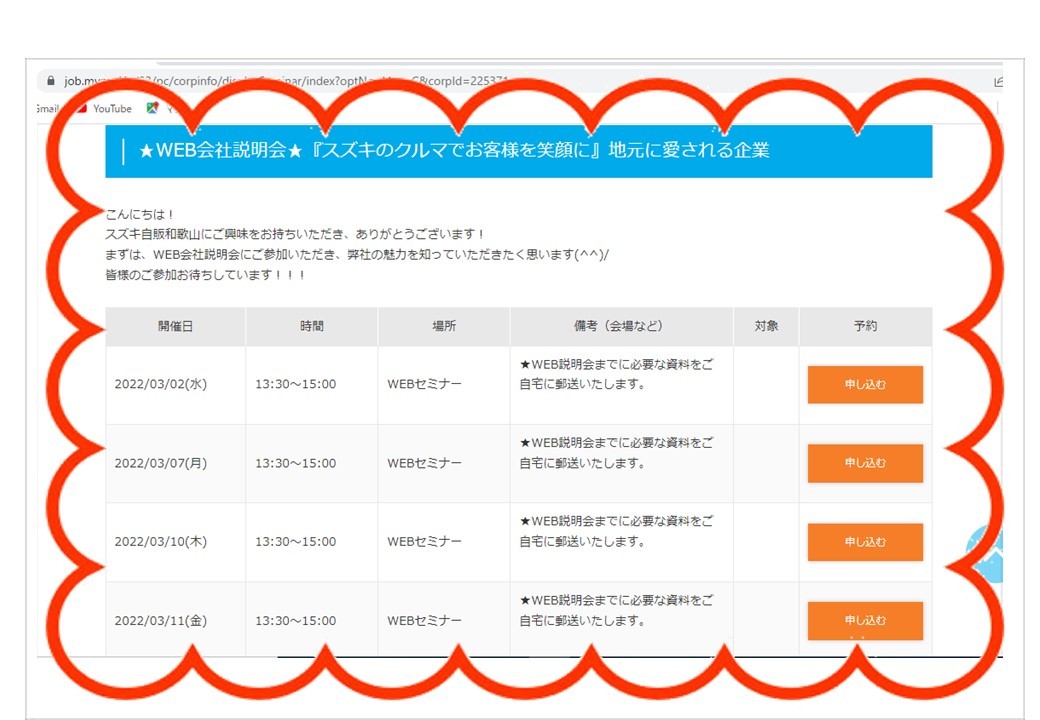Click WEBセミナー in the 03/02 row
The width and height of the screenshot is (1040, 720).
coord(424,385)
